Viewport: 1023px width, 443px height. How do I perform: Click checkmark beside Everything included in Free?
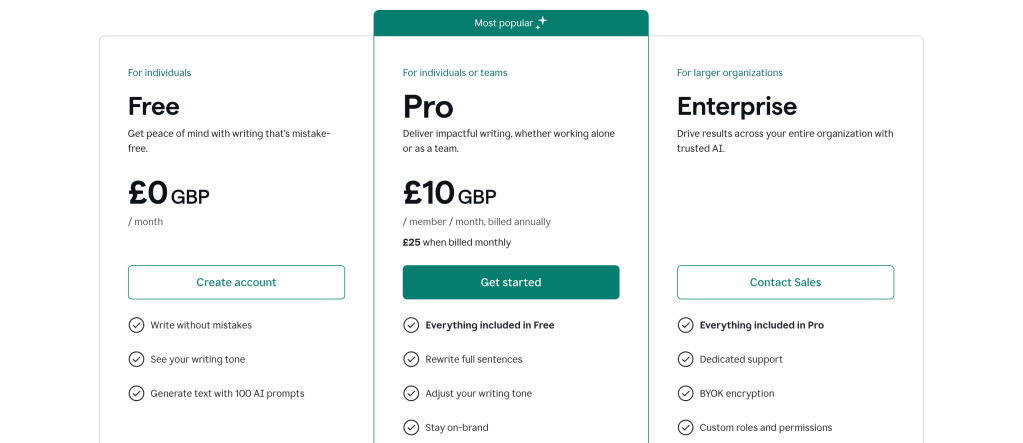411,325
